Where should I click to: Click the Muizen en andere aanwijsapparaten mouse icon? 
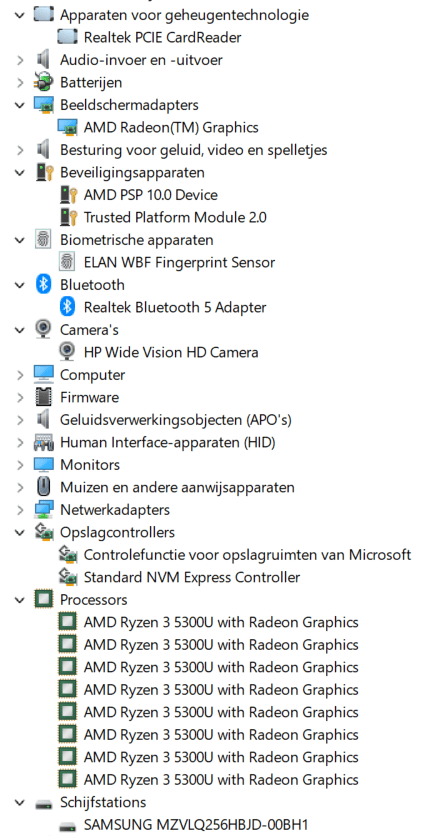[43, 487]
